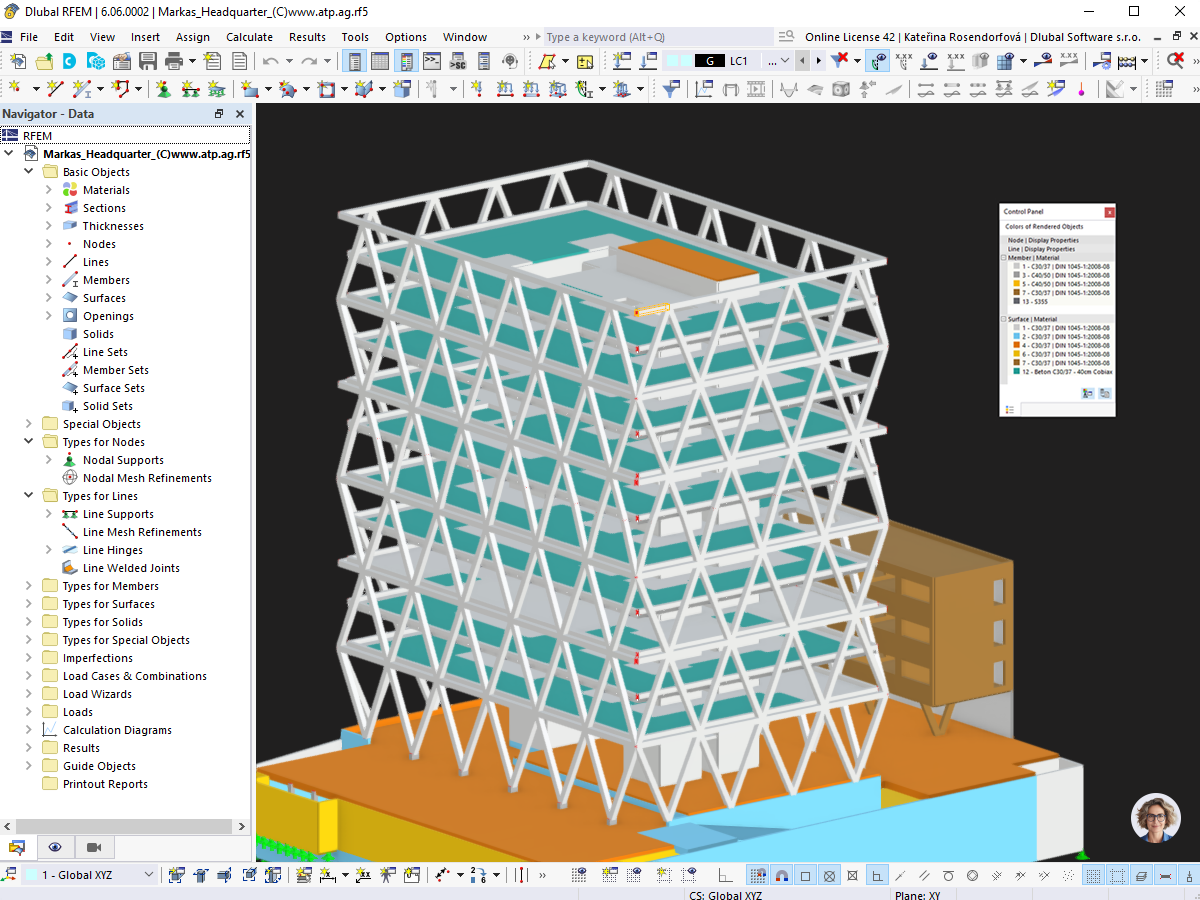Click the magnet object snap icon
This screenshot has width=1200, height=900.
(782, 875)
